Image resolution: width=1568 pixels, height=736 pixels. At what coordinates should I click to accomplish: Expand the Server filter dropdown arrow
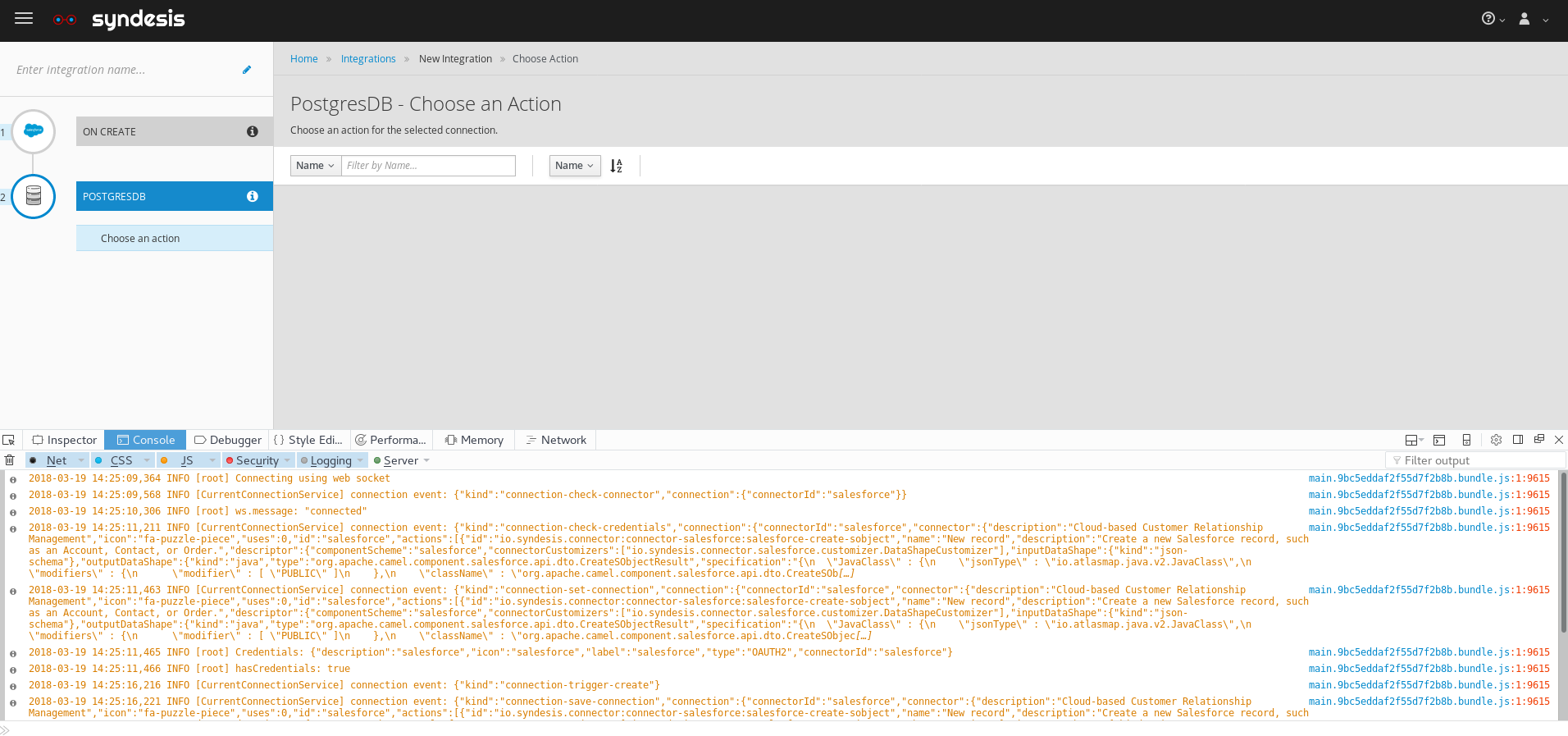426,460
